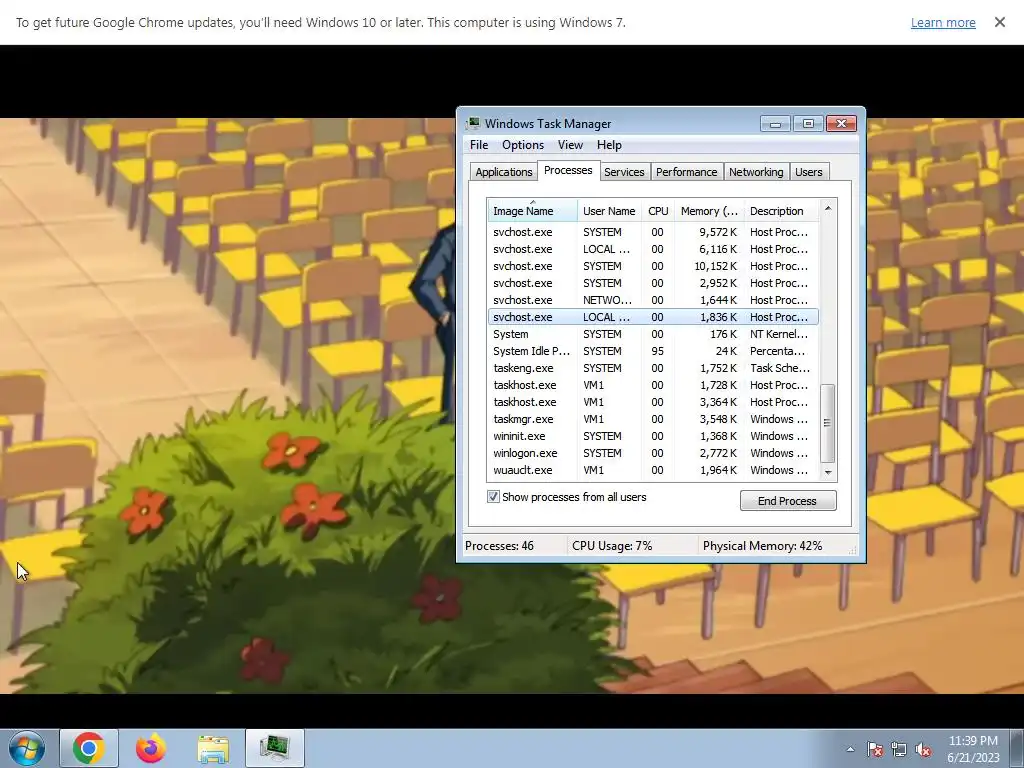The height and width of the screenshot is (768, 1024).
Task: Sort by Image Name column header
Action: [532, 211]
